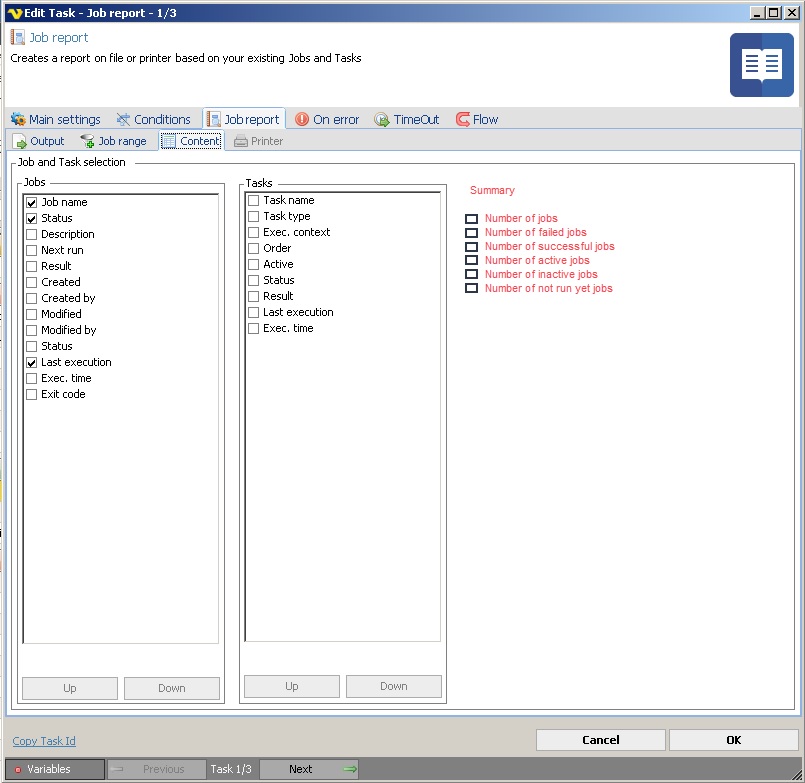805x783 pixels.
Task: Go to Next task
Action: 309,769
